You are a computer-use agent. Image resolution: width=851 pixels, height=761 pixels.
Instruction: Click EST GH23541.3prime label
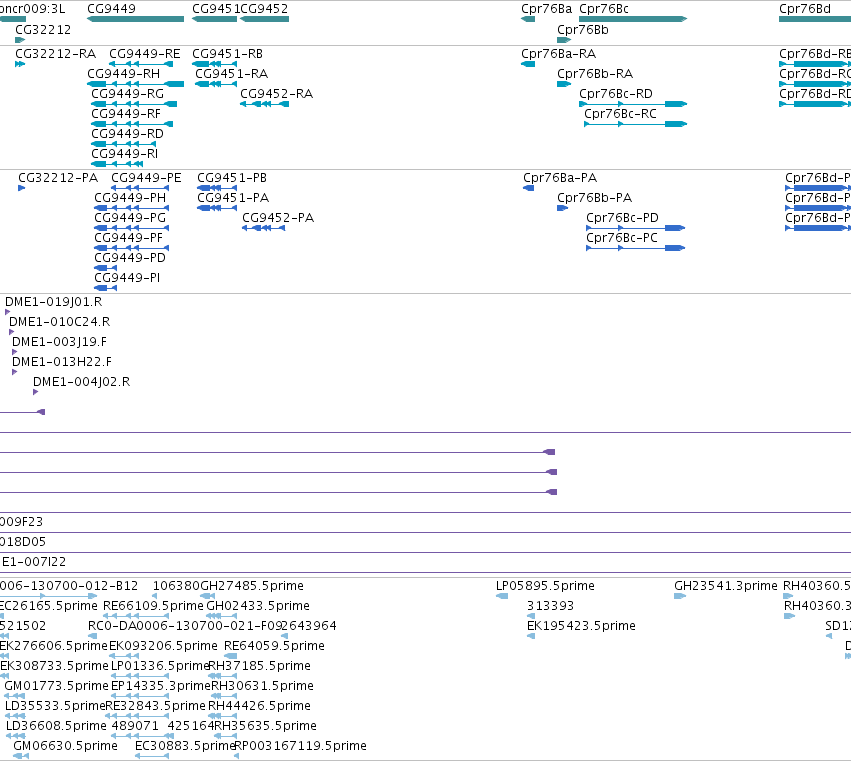point(726,586)
